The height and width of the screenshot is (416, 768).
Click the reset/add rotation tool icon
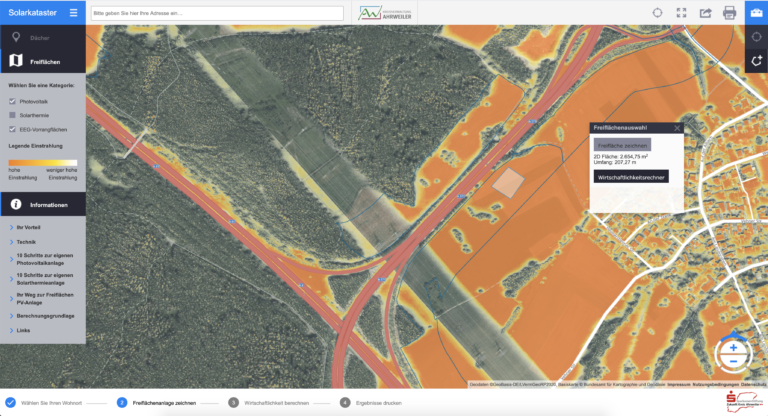pos(756,61)
